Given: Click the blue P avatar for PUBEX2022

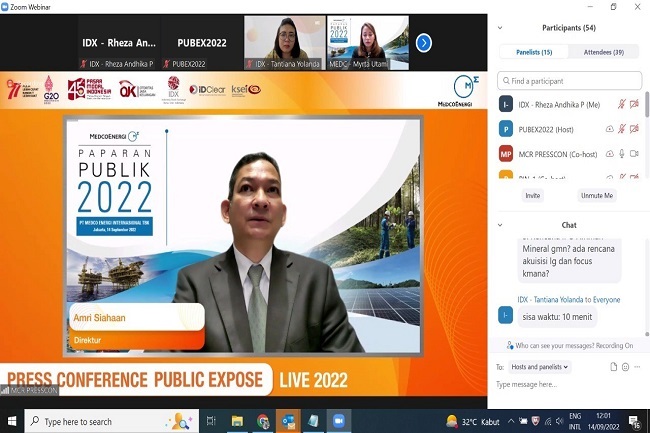Looking at the screenshot, I should click(506, 129).
